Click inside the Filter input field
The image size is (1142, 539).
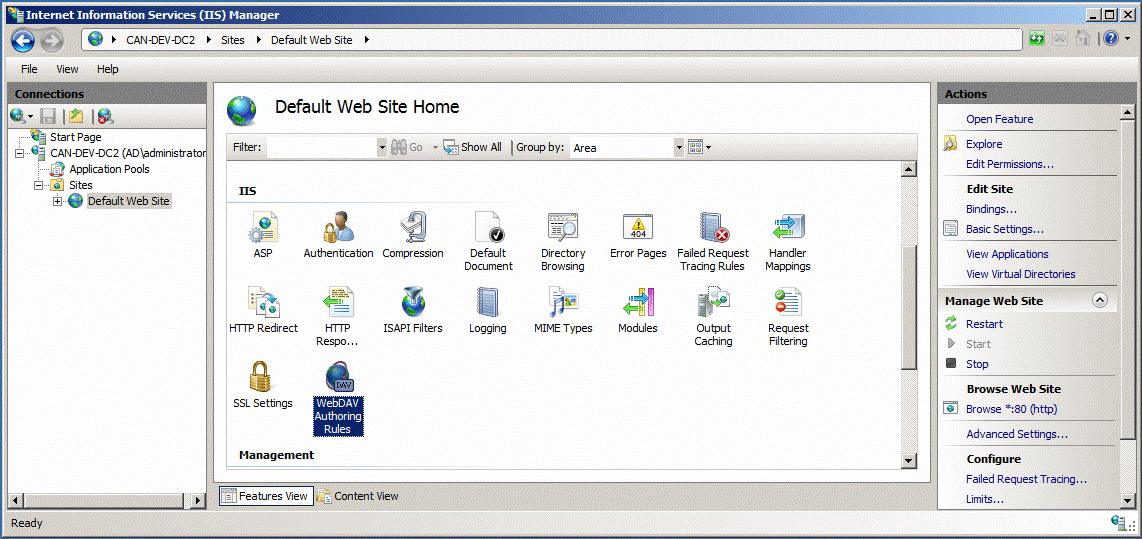pos(321,147)
